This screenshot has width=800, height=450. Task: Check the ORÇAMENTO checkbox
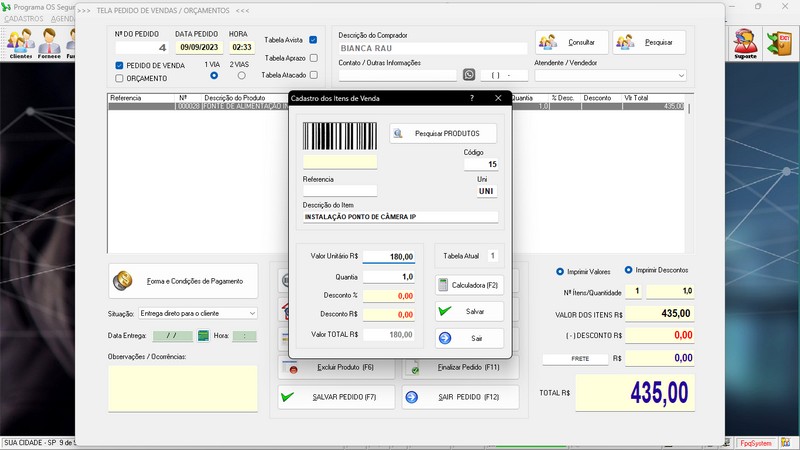pos(119,78)
